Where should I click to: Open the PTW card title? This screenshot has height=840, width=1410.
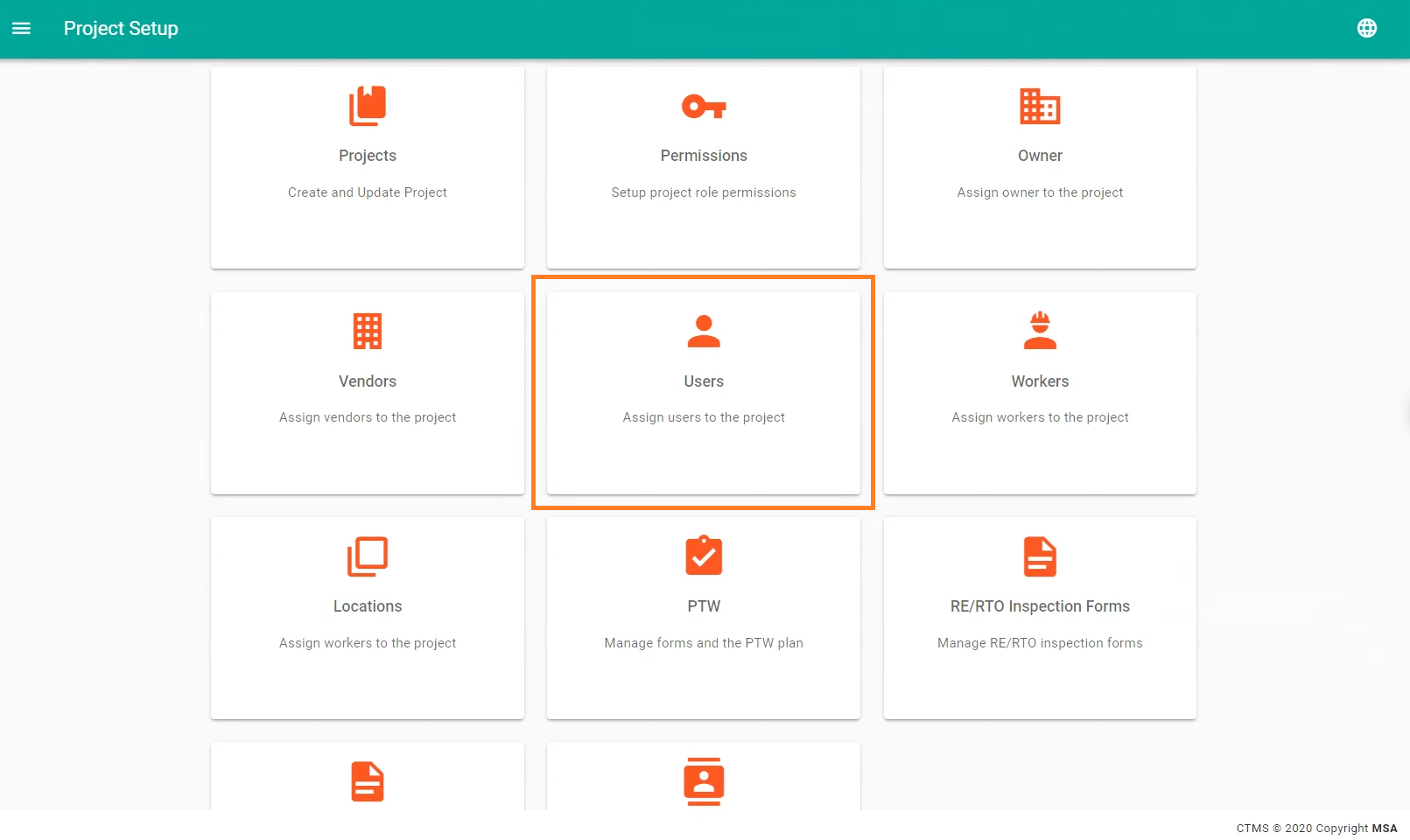[704, 606]
